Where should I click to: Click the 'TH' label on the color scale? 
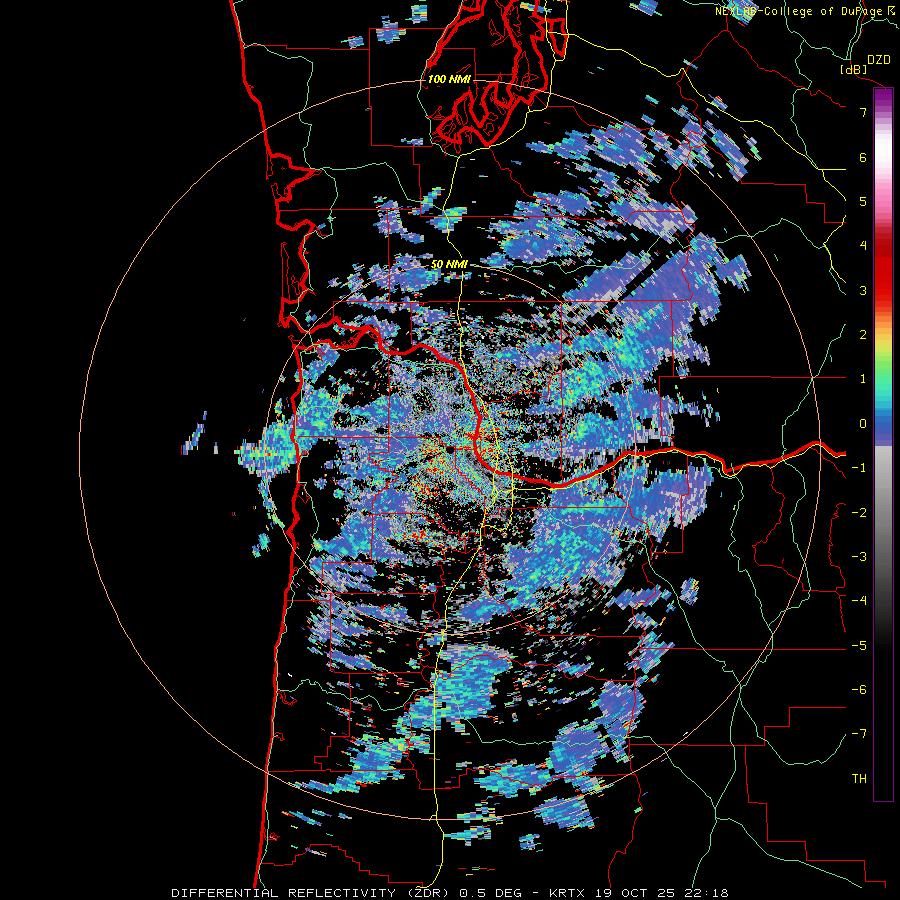(x=859, y=778)
